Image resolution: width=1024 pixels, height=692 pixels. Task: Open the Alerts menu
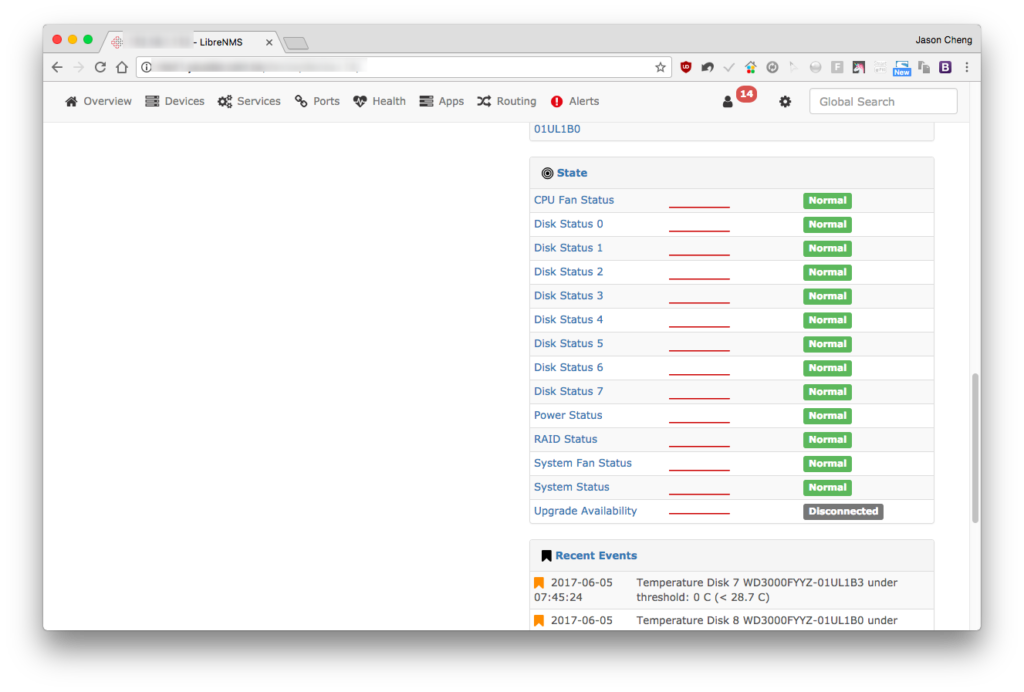[575, 101]
